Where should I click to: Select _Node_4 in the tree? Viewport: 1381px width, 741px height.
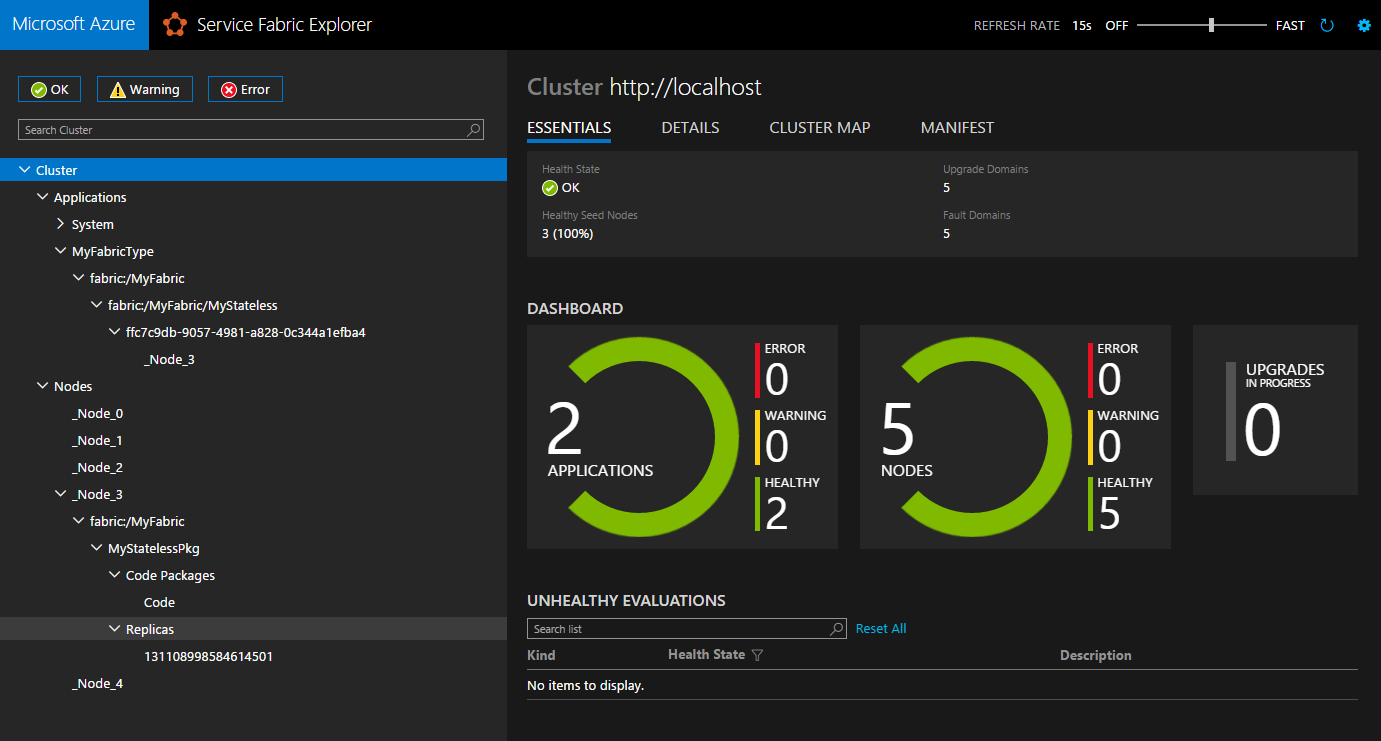tap(97, 683)
